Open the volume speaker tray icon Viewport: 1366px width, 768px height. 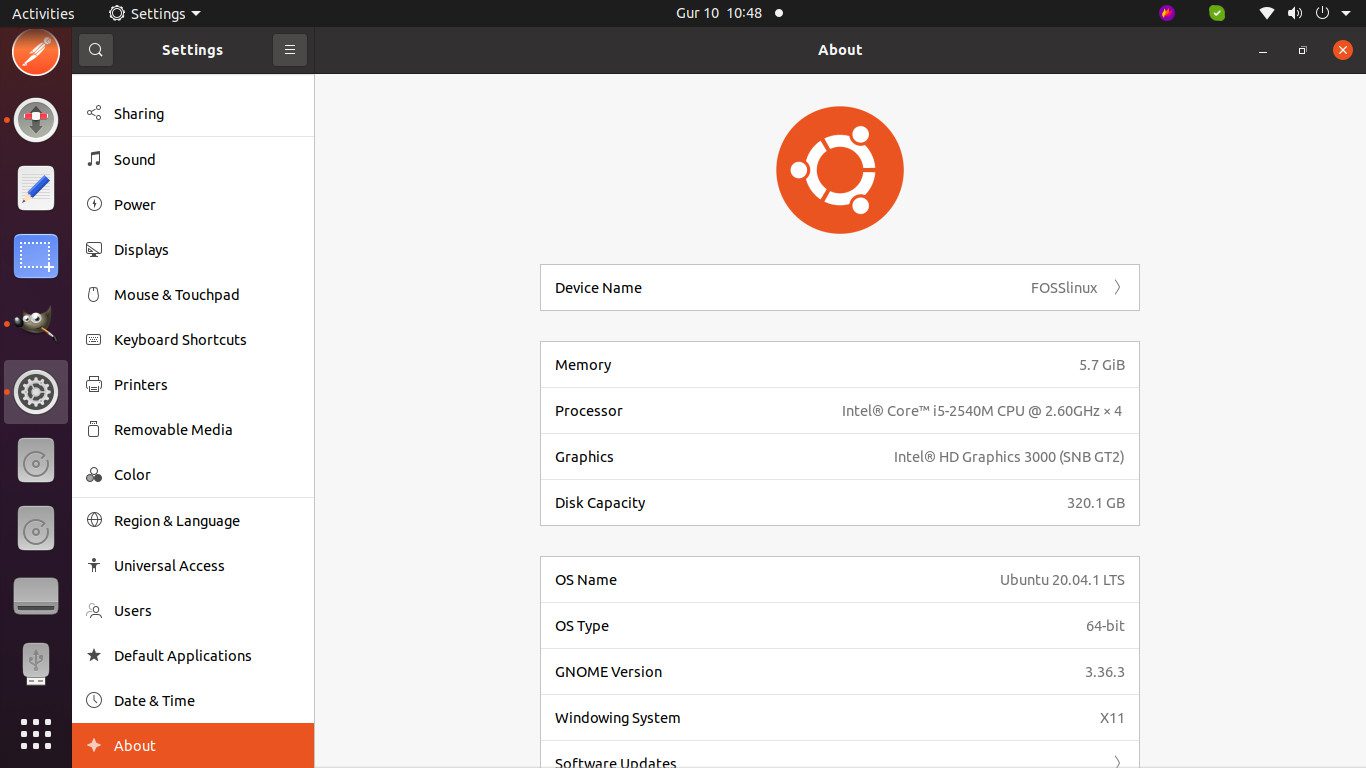tap(1295, 13)
